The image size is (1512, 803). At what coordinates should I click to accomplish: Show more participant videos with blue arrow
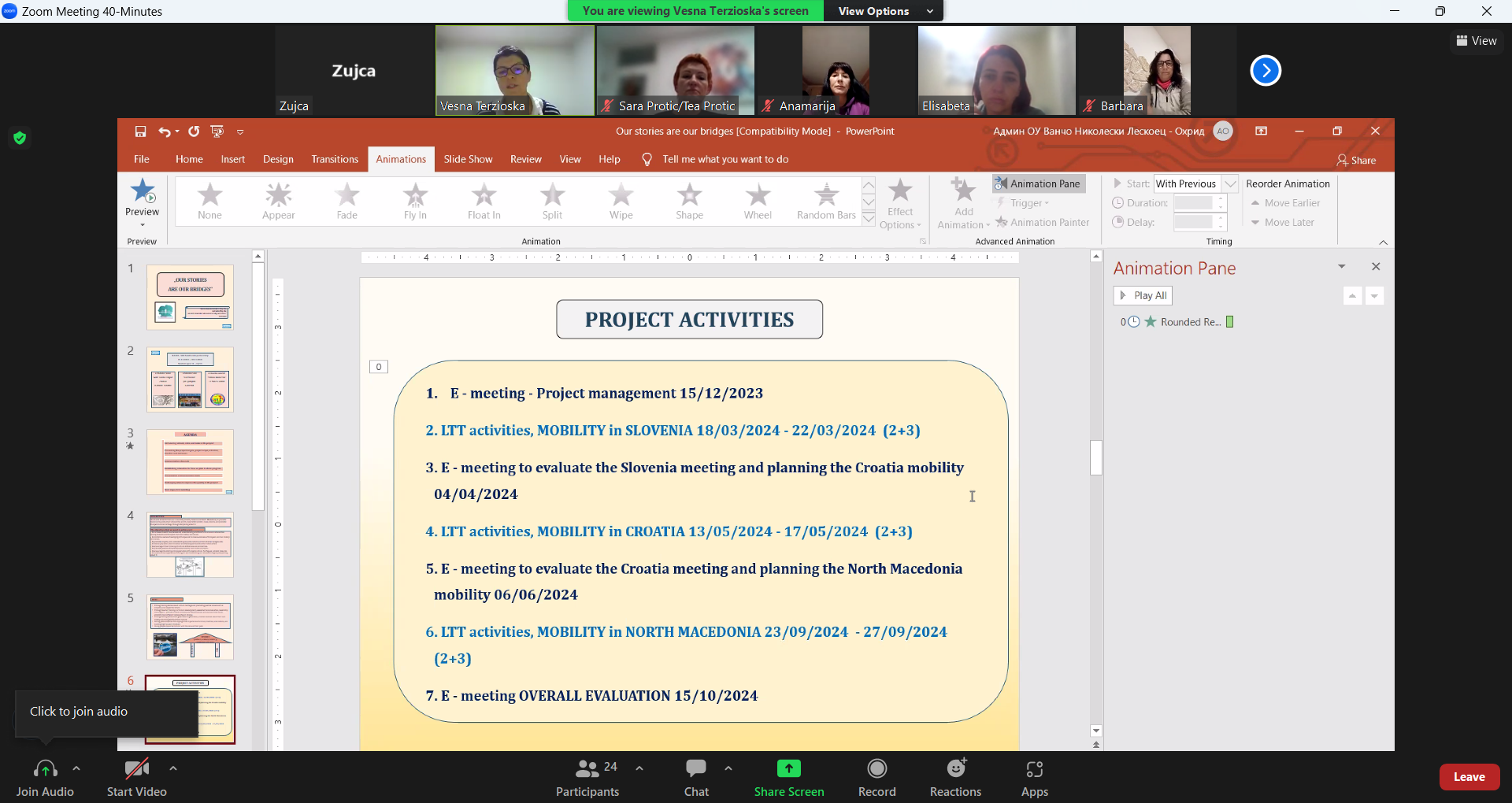point(1266,71)
